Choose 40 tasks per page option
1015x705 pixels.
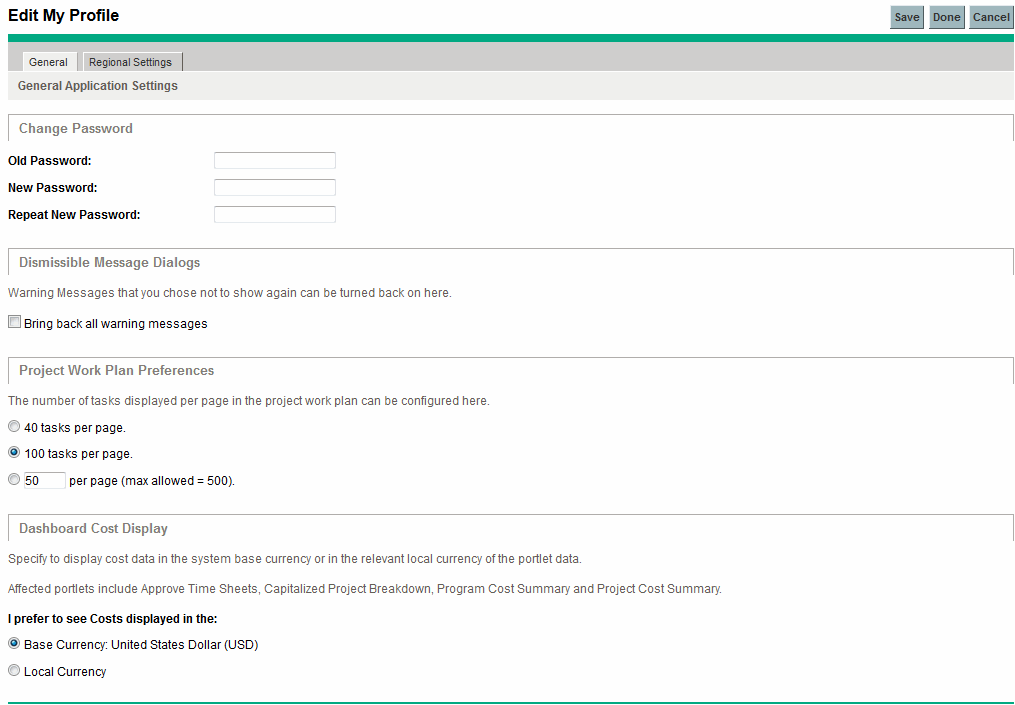14,427
